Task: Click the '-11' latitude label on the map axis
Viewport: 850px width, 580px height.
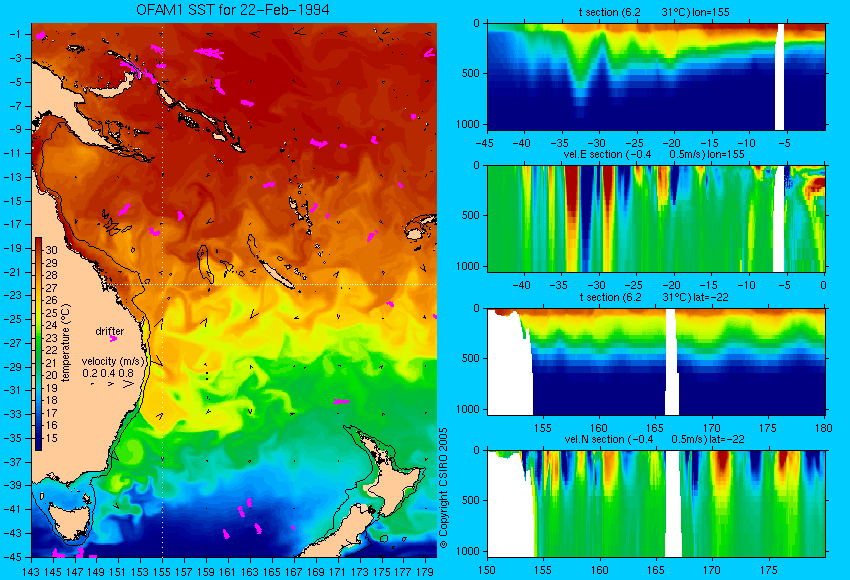Action: coord(12,153)
